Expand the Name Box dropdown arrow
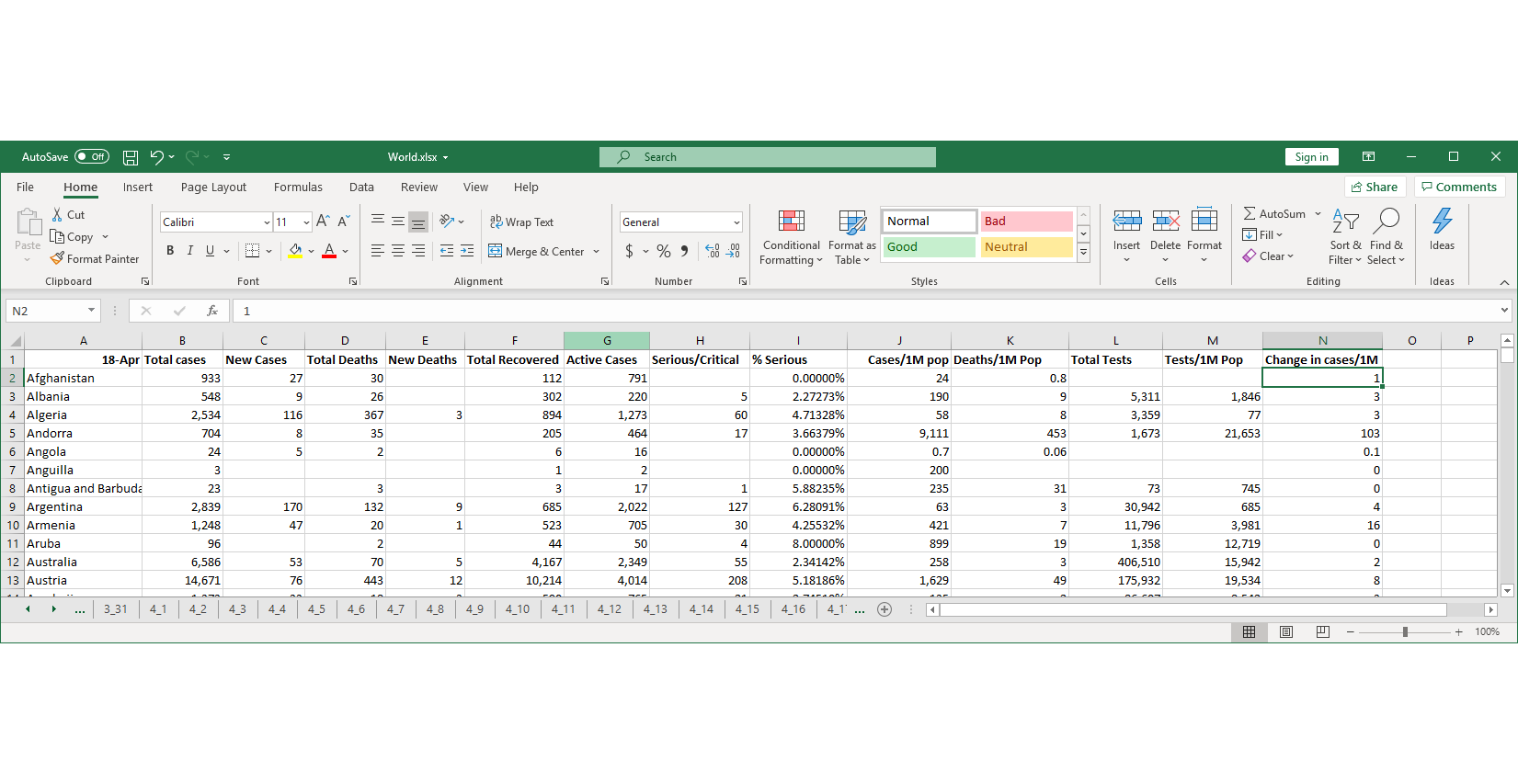 [x=91, y=311]
